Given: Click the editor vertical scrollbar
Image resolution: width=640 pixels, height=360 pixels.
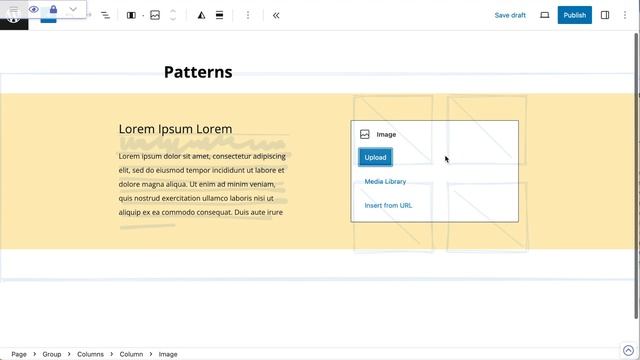Looking at the screenshot, I should pyautogui.click(x=636, y=176).
